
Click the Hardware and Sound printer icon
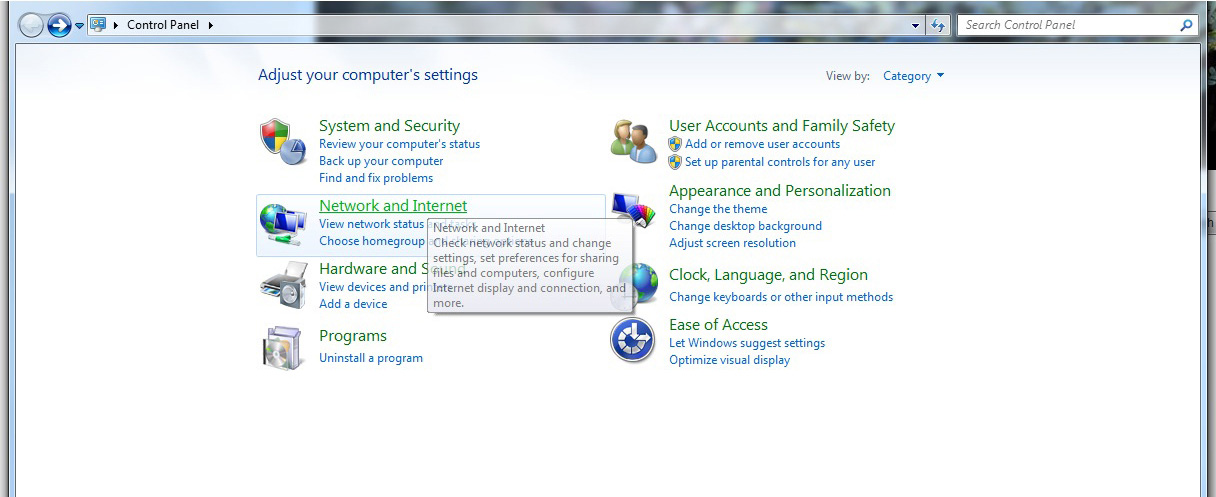point(283,285)
